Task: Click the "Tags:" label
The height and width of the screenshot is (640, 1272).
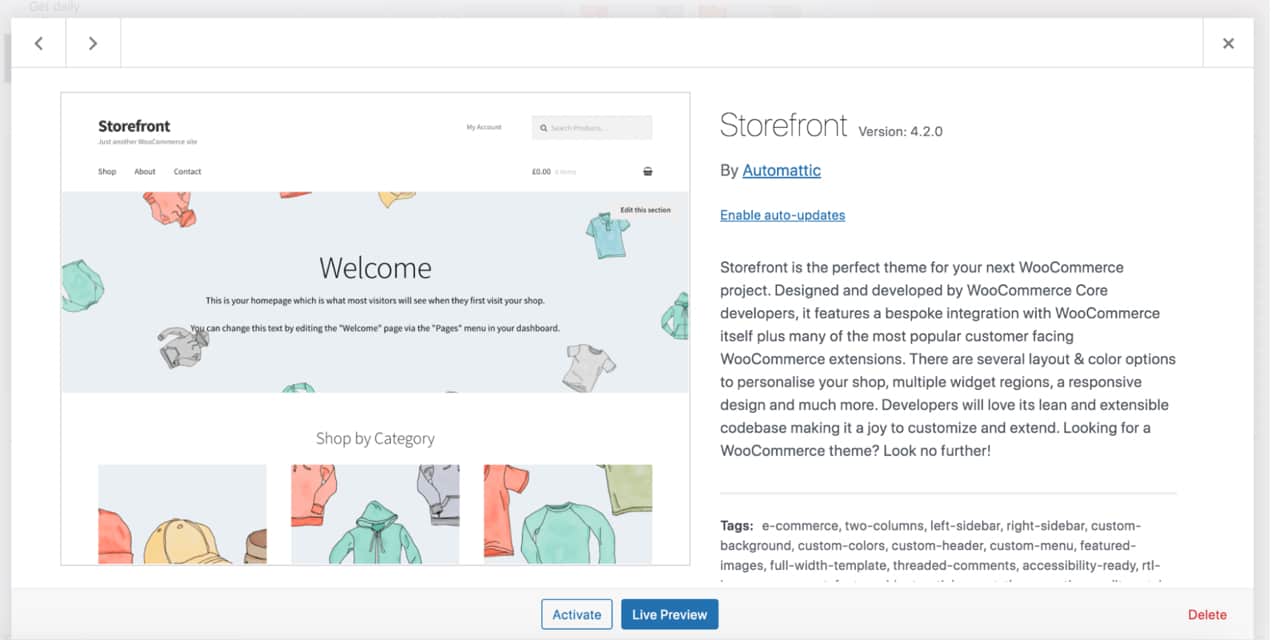Action: (x=737, y=526)
